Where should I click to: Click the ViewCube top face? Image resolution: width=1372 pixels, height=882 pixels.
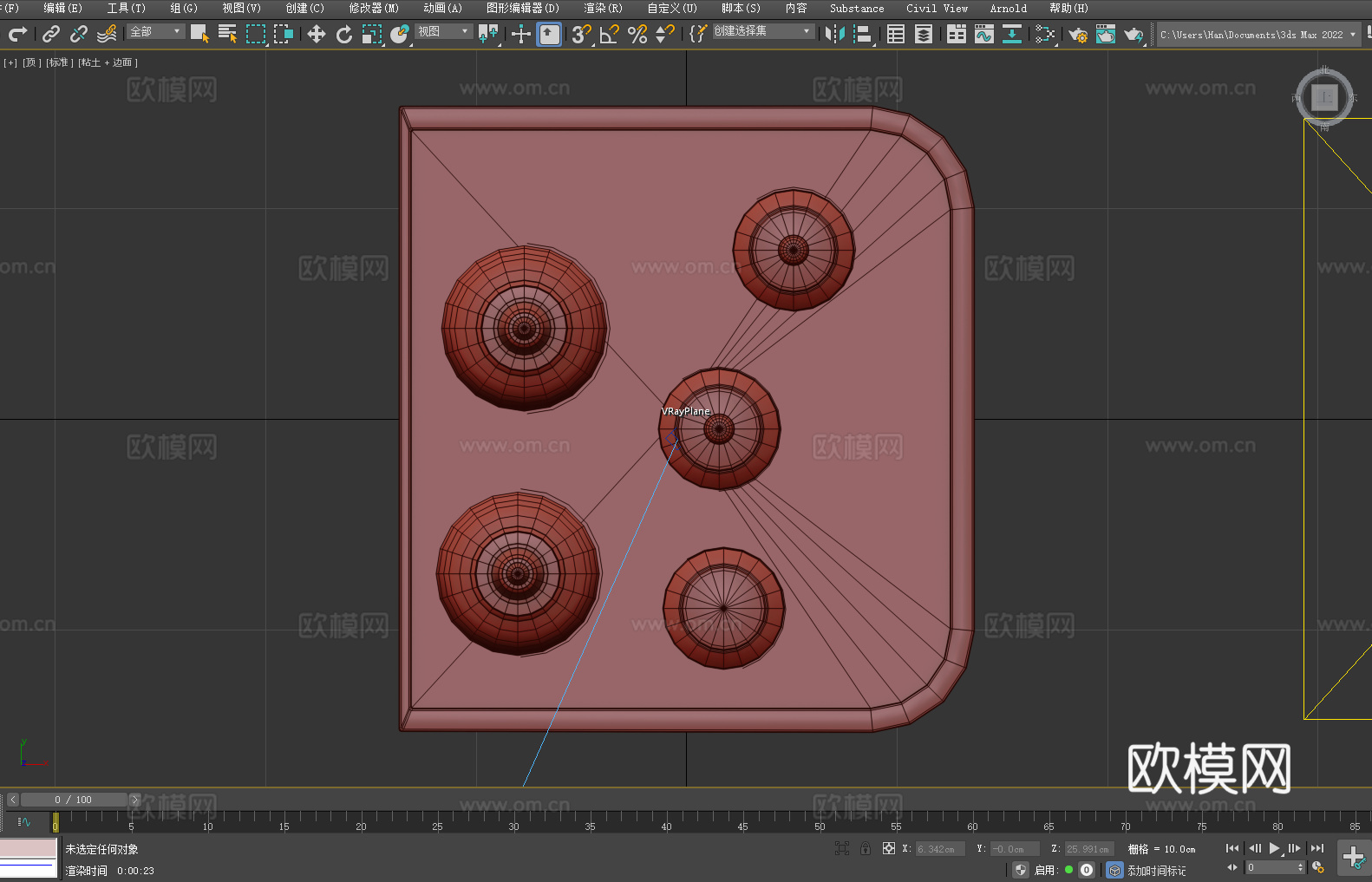(x=1324, y=97)
